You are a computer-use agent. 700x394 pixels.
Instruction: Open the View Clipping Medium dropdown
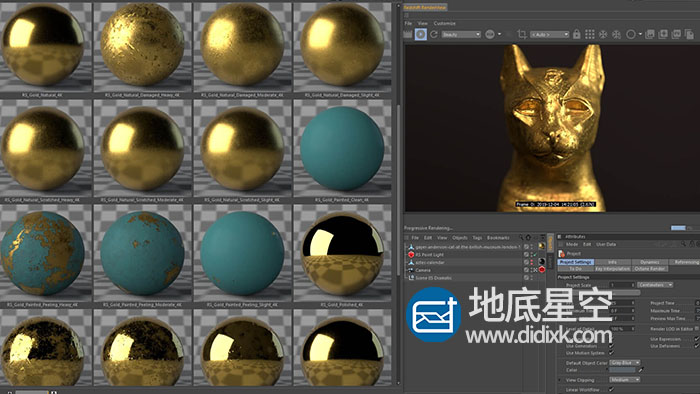(625, 380)
